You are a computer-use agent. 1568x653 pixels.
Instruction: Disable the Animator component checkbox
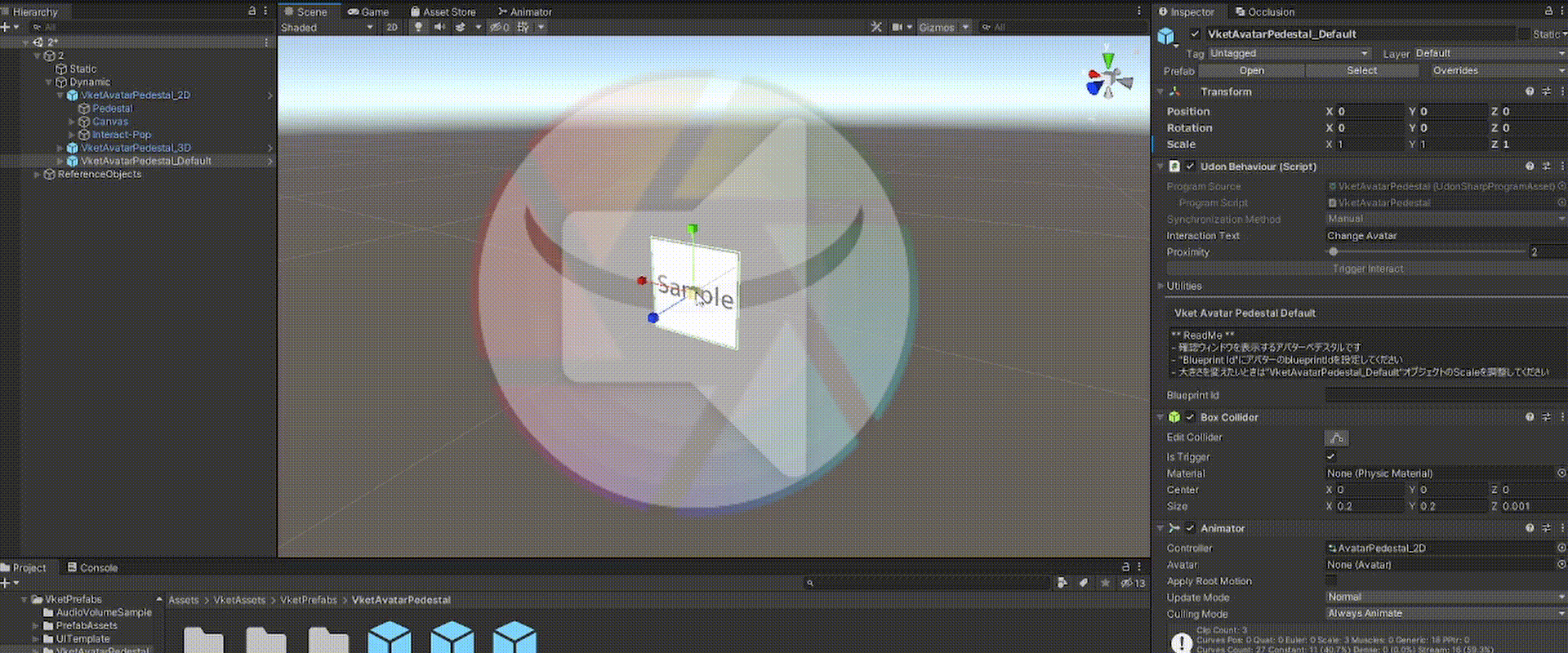[x=1190, y=528]
